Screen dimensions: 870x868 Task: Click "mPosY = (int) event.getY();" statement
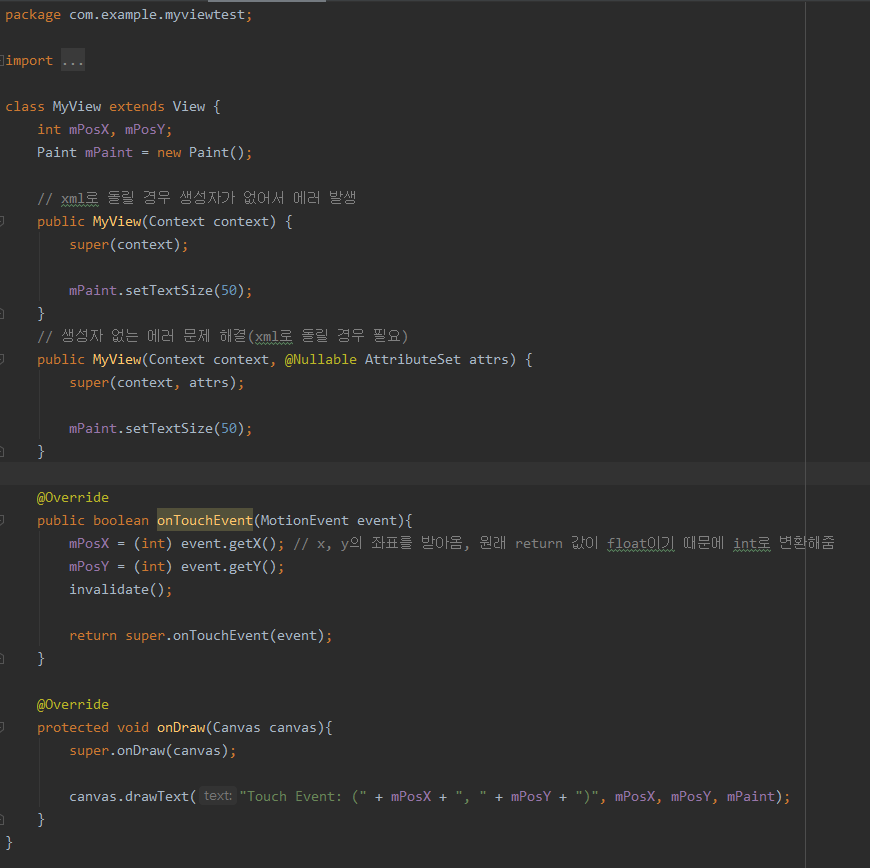[x=177, y=567]
